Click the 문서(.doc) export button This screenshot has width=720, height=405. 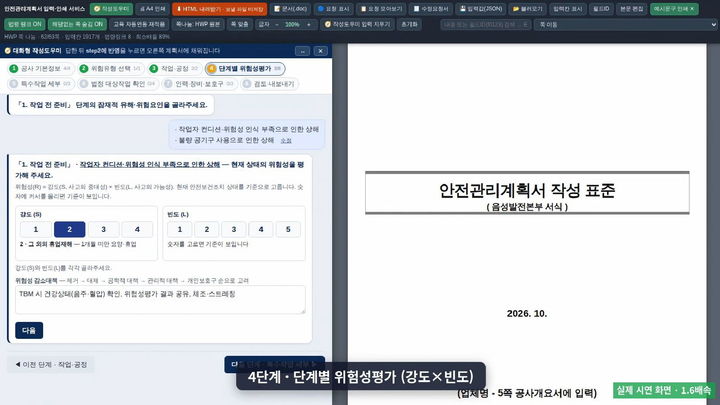point(290,9)
